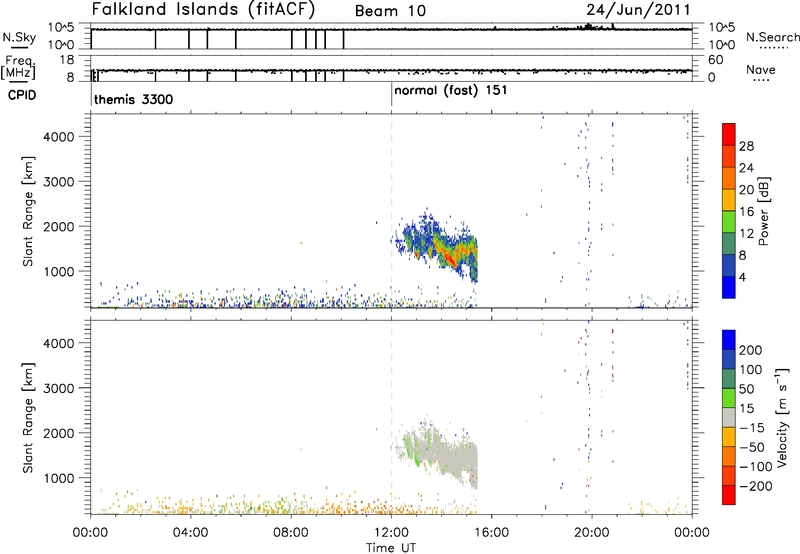This screenshot has height=554, width=800.
Task: Click the 'Velocity [m s-1]' colorbar title
Action: (782, 417)
